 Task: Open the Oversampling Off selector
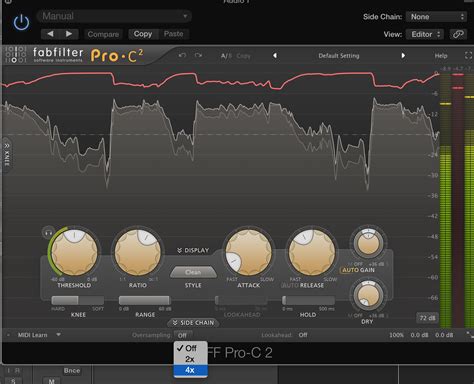click(x=182, y=335)
